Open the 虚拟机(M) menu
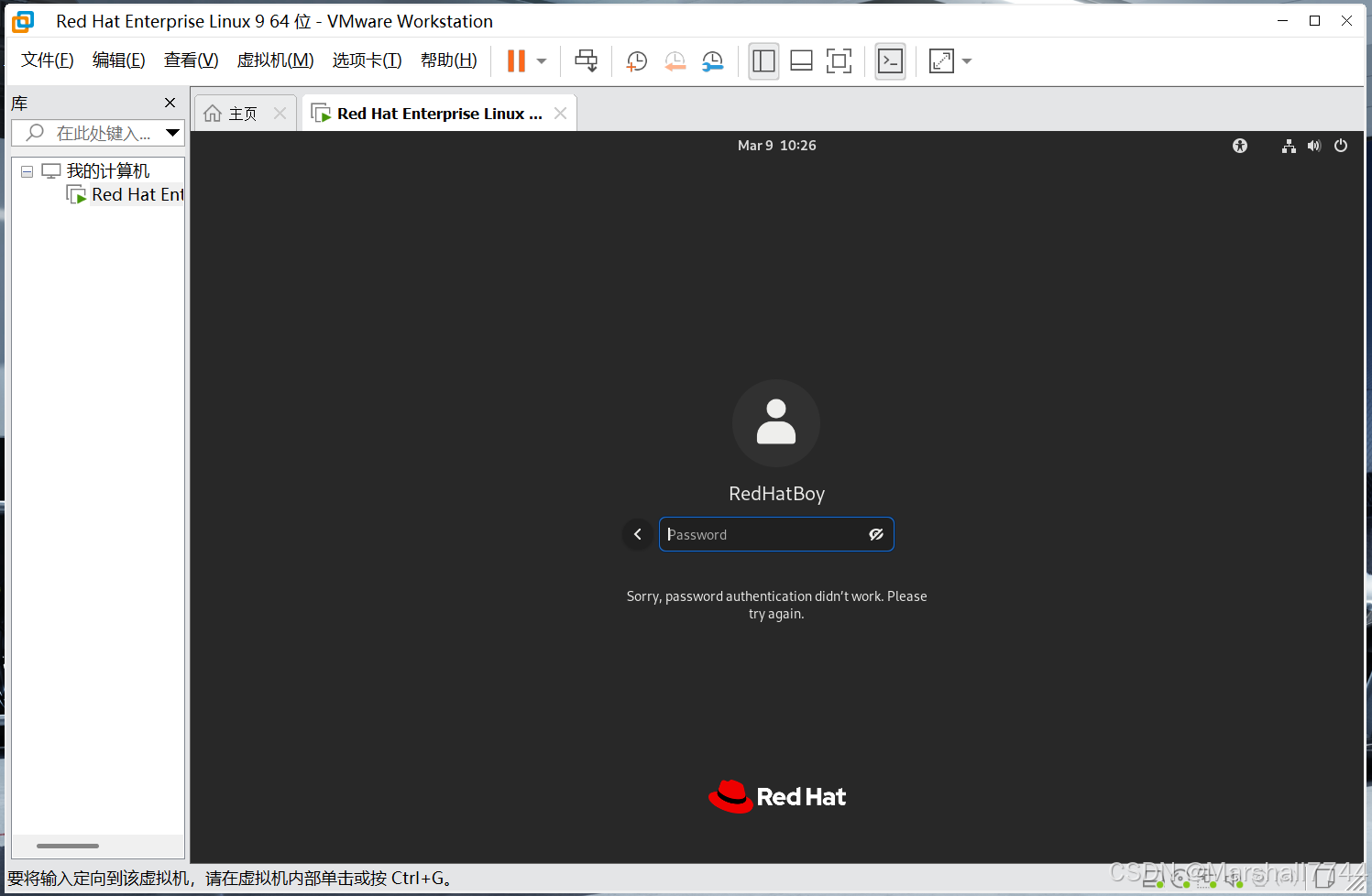 (x=275, y=60)
